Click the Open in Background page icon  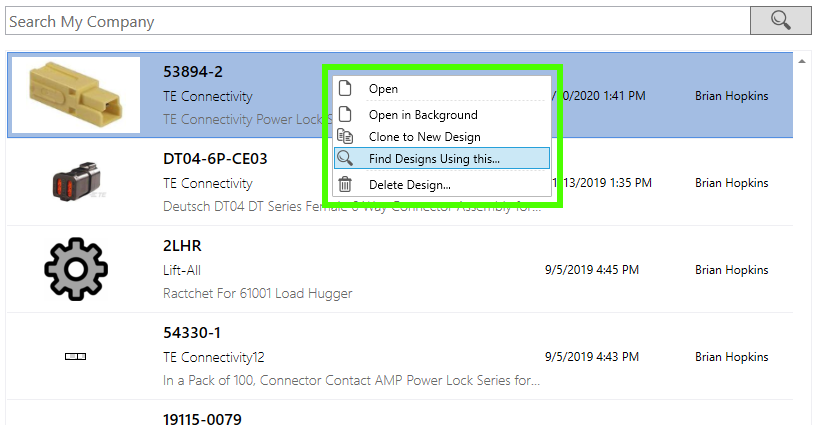point(345,114)
